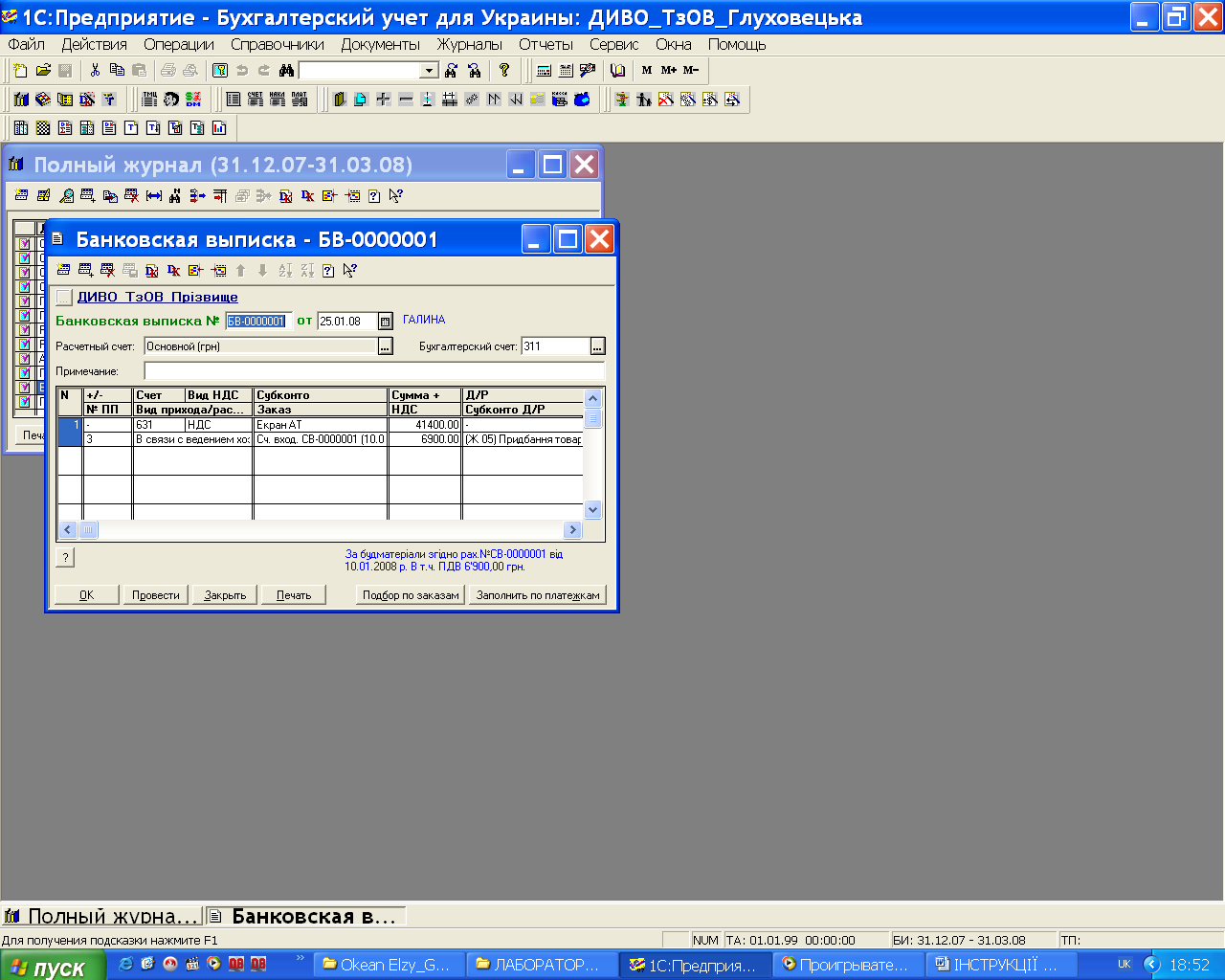Click the Примечание text field

(x=374, y=370)
